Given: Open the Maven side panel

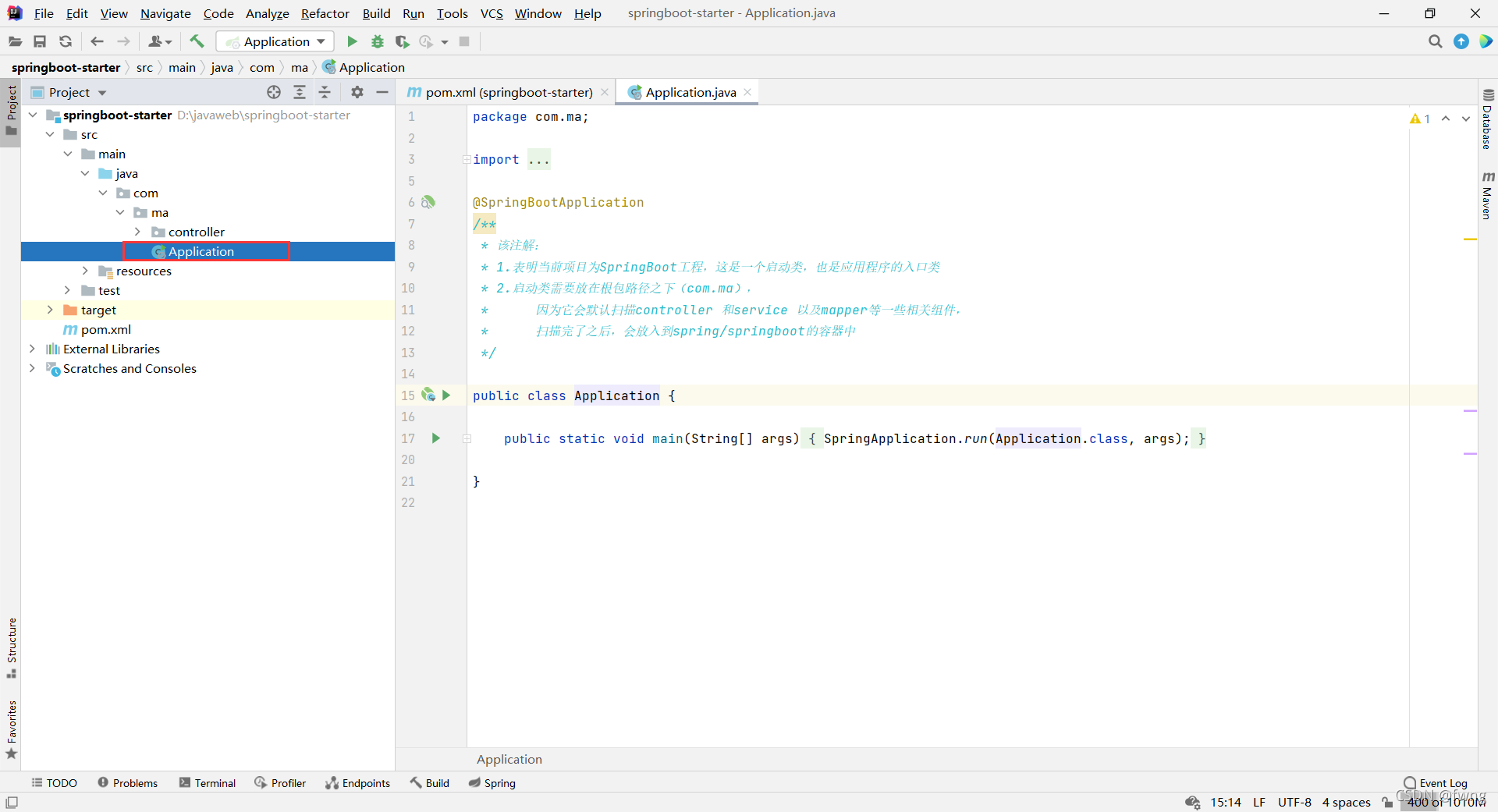Looking at the screenshot, I should pos(1488,195).
